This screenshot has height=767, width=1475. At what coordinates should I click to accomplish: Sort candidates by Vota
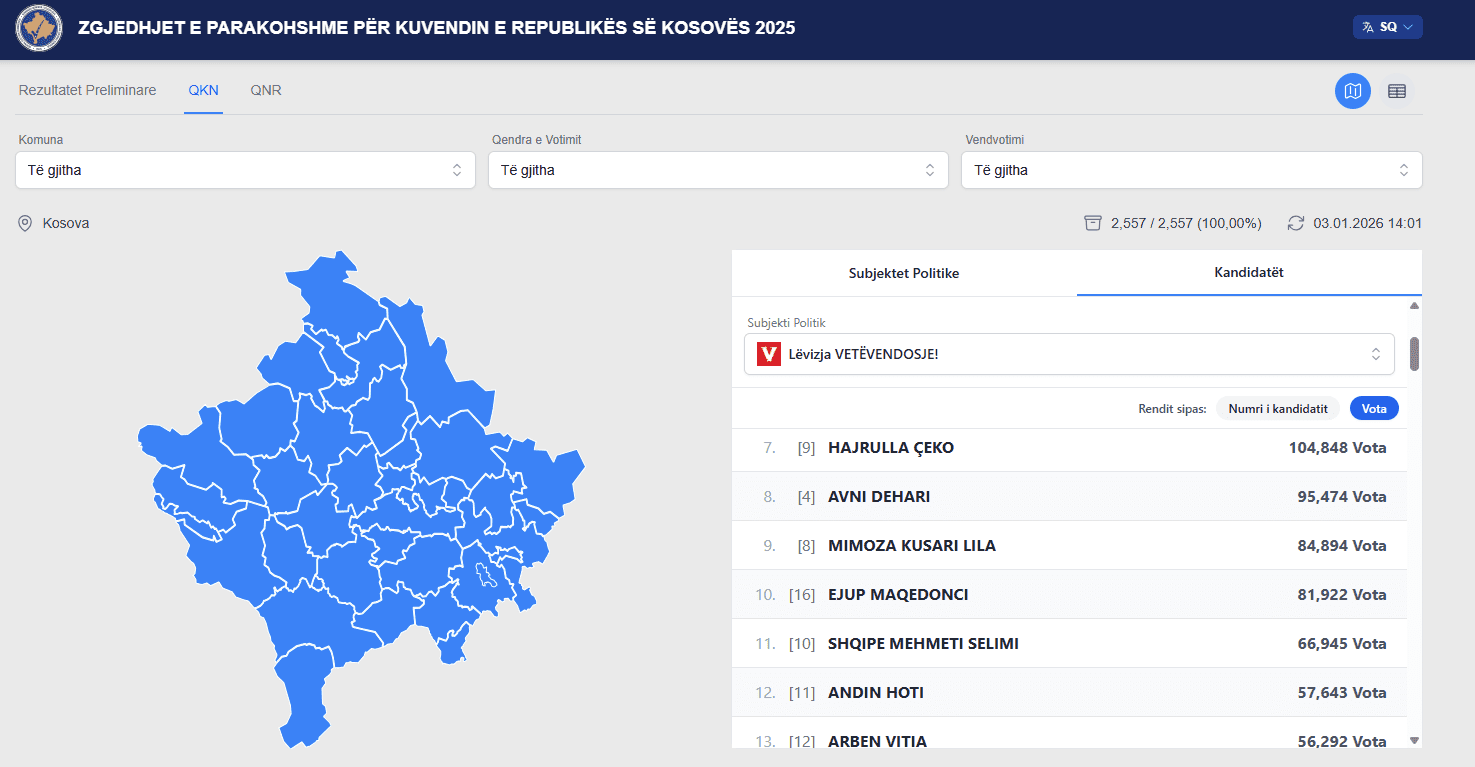1373,408
